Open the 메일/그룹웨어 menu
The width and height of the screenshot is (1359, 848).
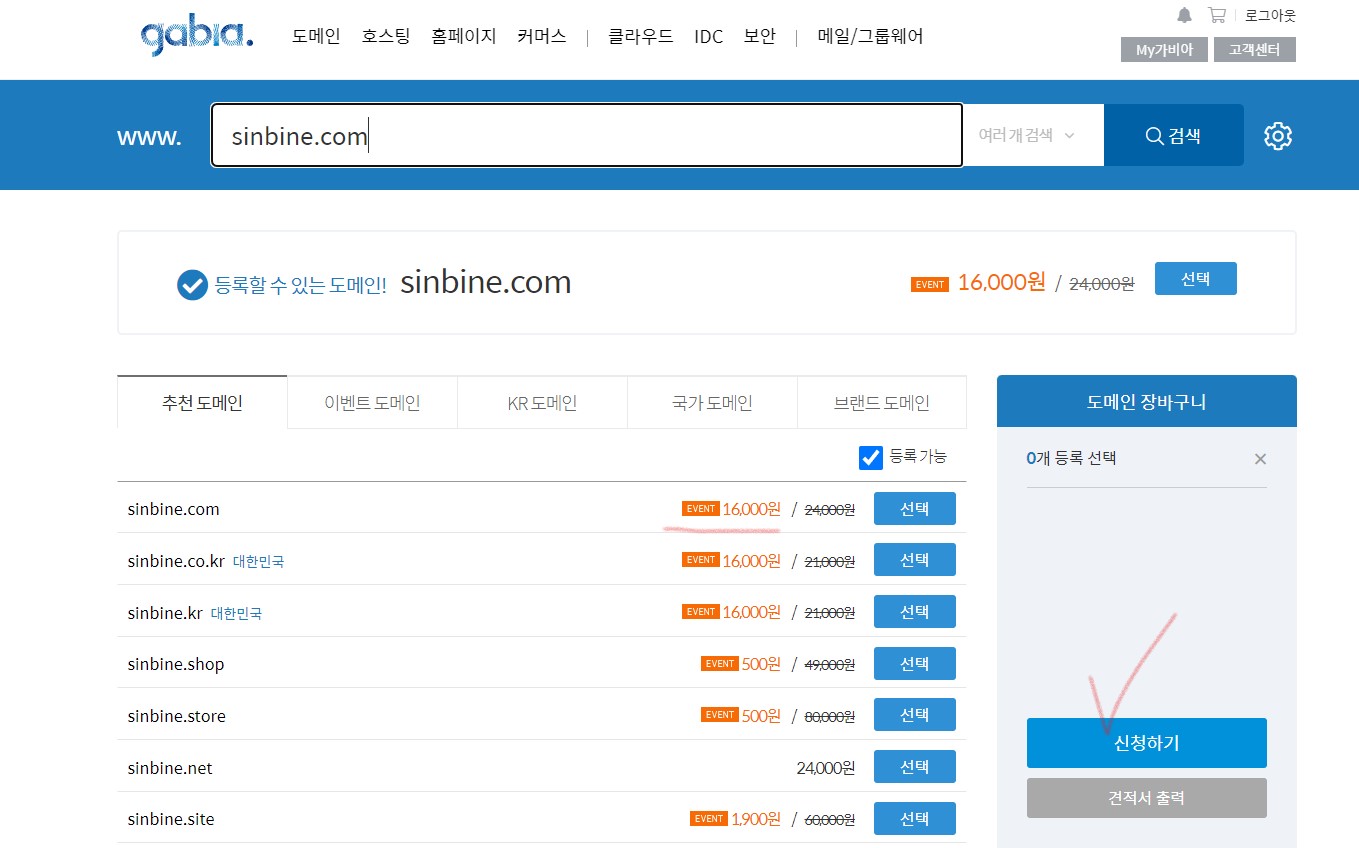point(870,37)
